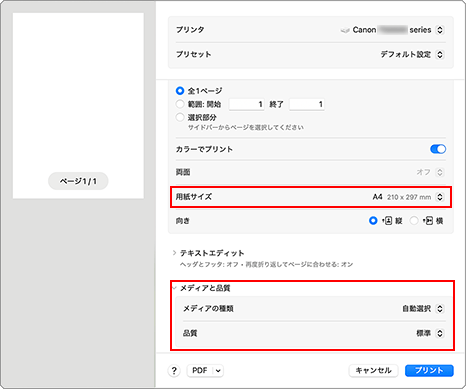Select the 選択部分 radio button
Screen dimensions: 466x389
[180, 117]
